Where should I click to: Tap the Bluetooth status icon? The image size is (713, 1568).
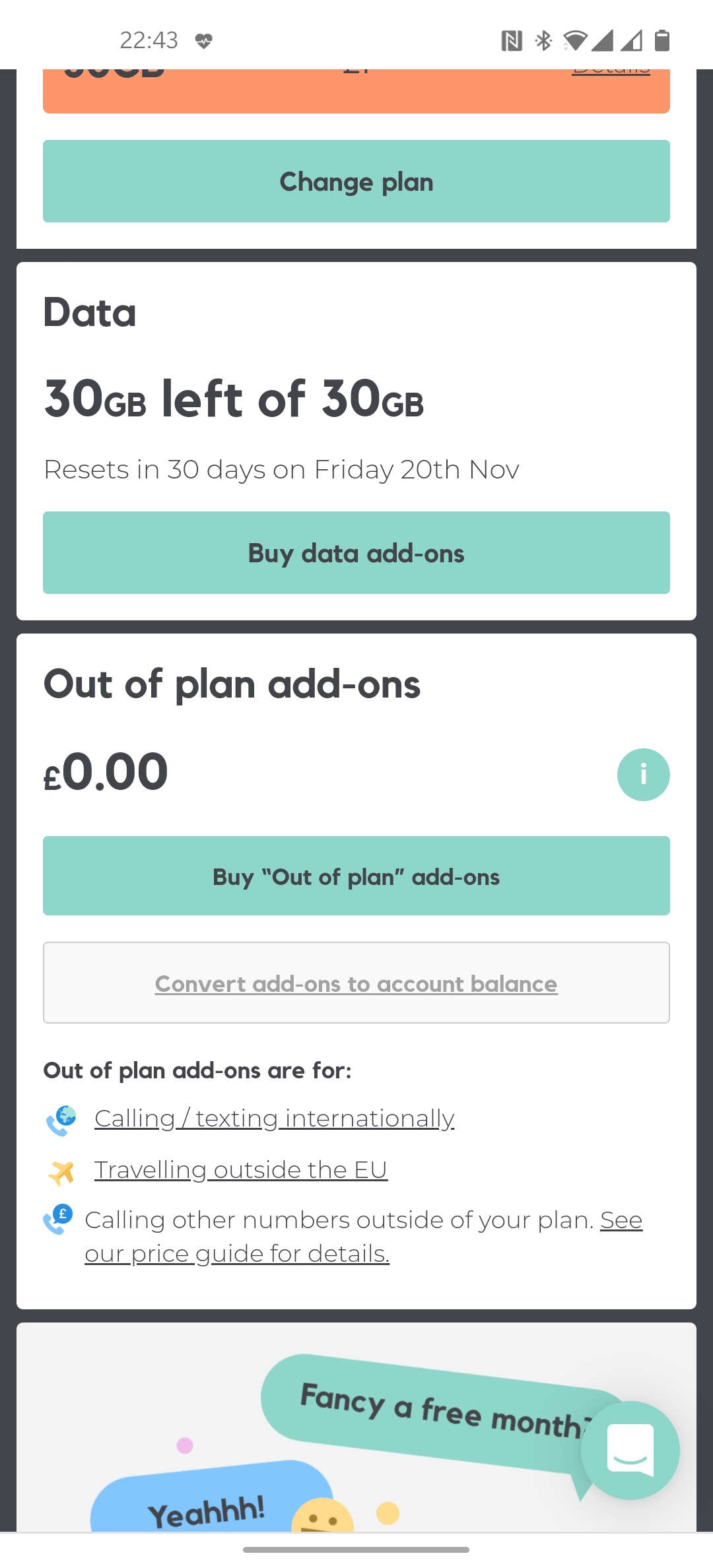point(543,41)
